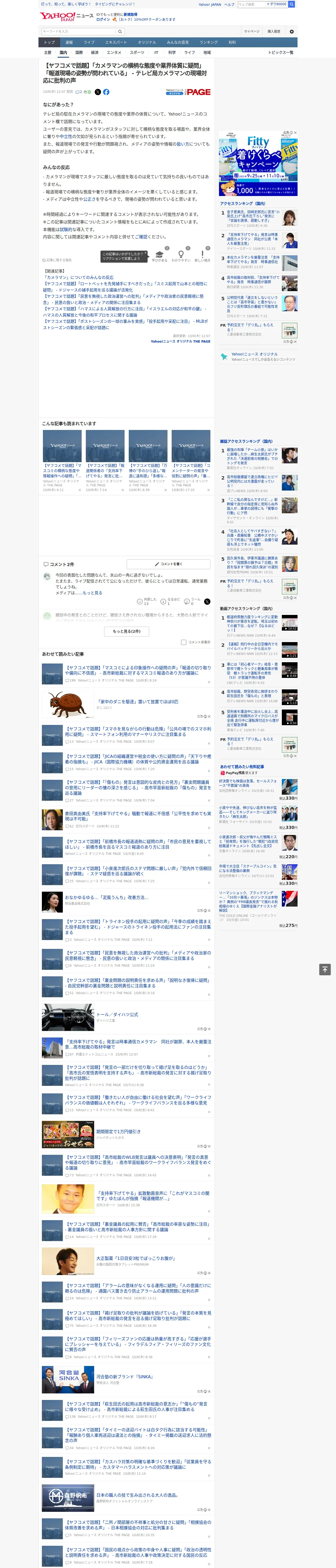
Task: Open the エンタメ category
Action: pos(114,53)
